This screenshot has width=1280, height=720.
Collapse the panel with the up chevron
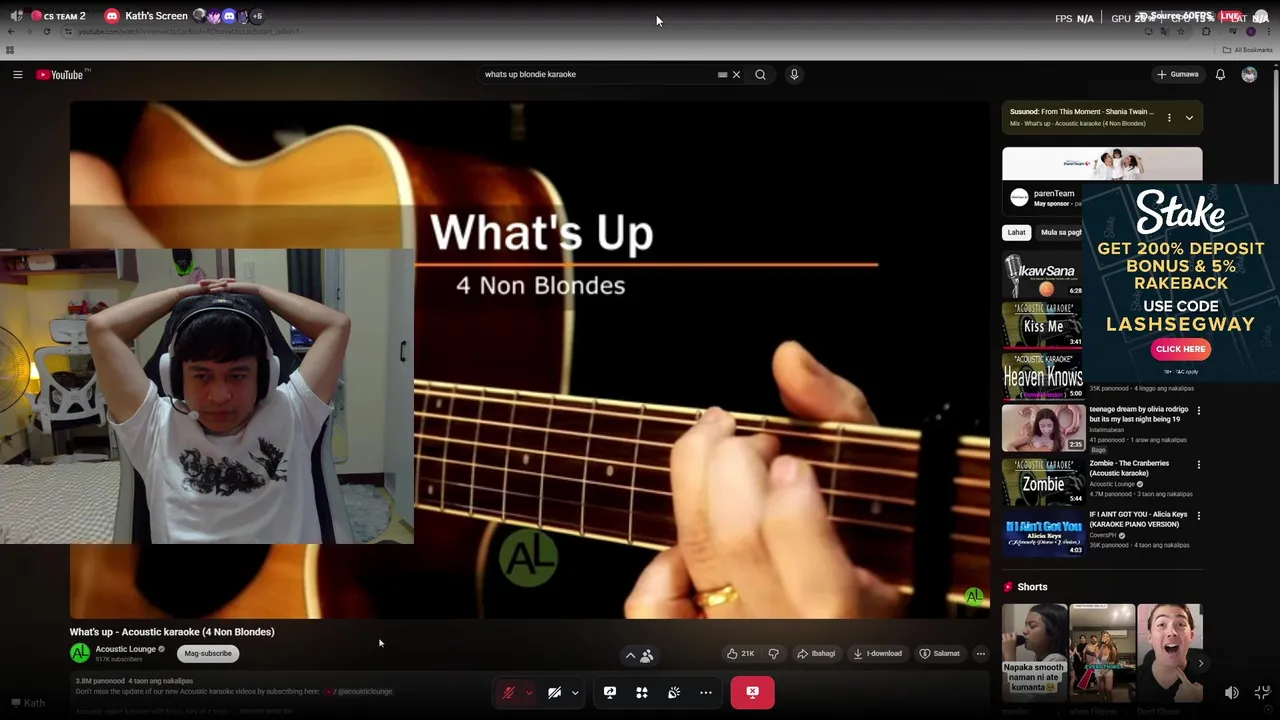(x=630, y=656)
